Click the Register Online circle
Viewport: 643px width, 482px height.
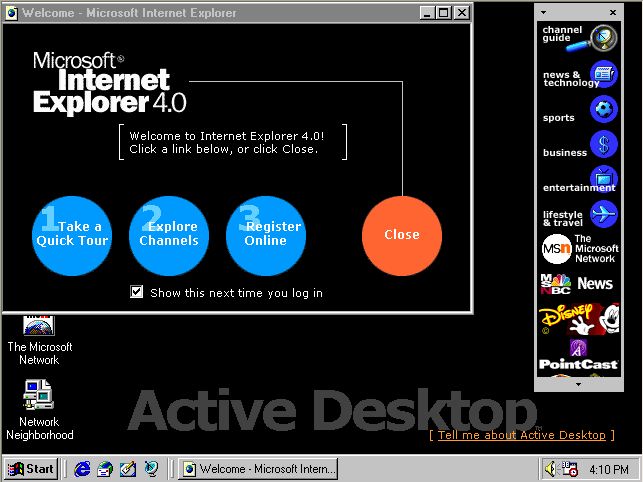(266, 235)
